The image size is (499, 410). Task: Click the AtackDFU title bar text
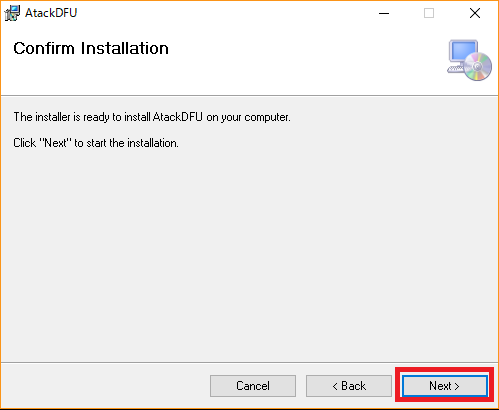pos(51,13)
